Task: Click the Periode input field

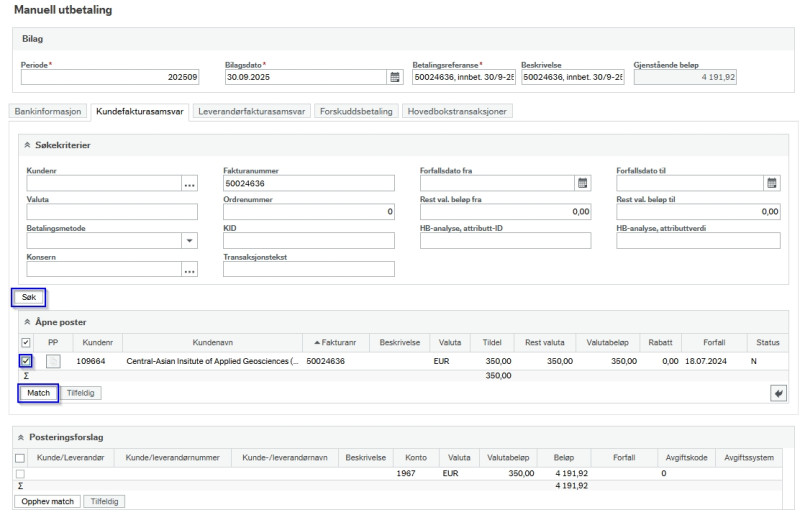Action: click(x=110, y=77)
